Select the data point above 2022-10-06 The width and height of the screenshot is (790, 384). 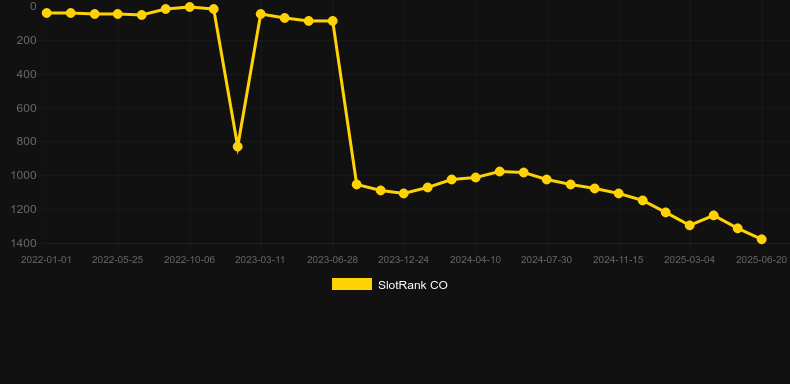[x=189, y=7]
